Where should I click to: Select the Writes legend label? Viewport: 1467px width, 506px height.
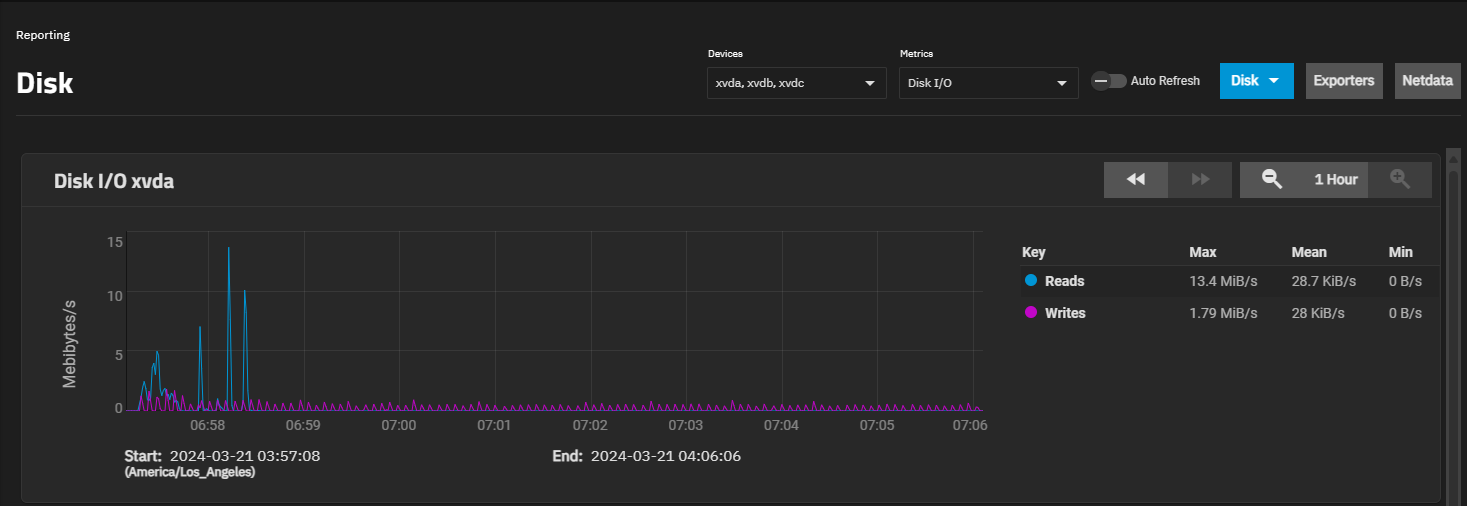(1065, 313)
